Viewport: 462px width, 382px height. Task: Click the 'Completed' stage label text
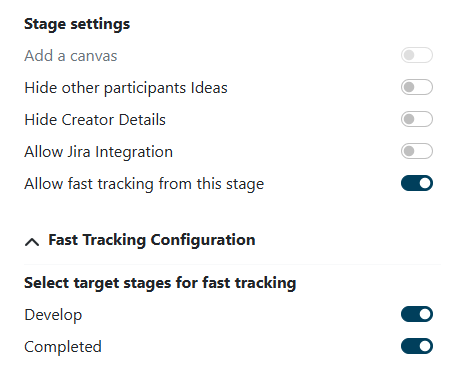pyautogui.click(x=63, y=347)
